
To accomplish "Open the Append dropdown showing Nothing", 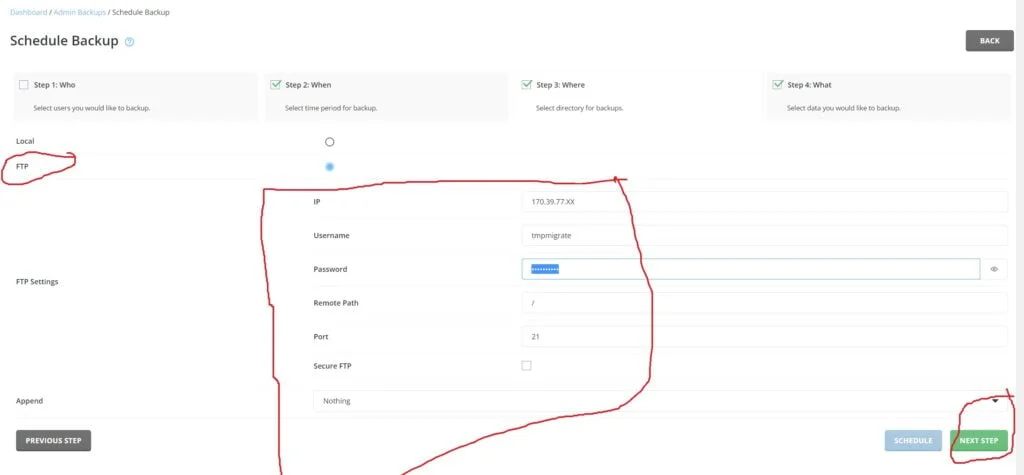I will pos(650,401).
